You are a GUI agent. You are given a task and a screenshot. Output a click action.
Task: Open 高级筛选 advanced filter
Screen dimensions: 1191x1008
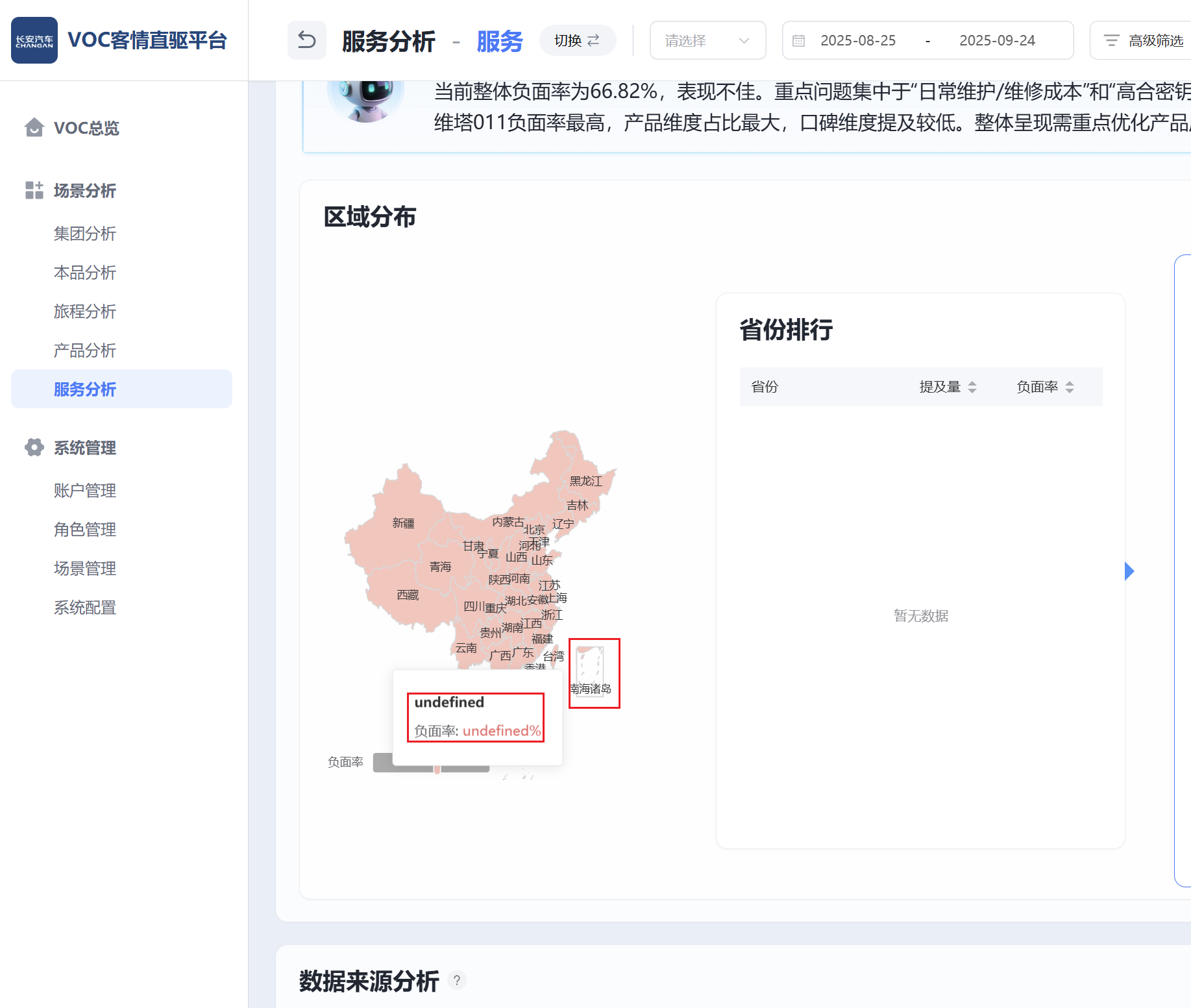1144,40
